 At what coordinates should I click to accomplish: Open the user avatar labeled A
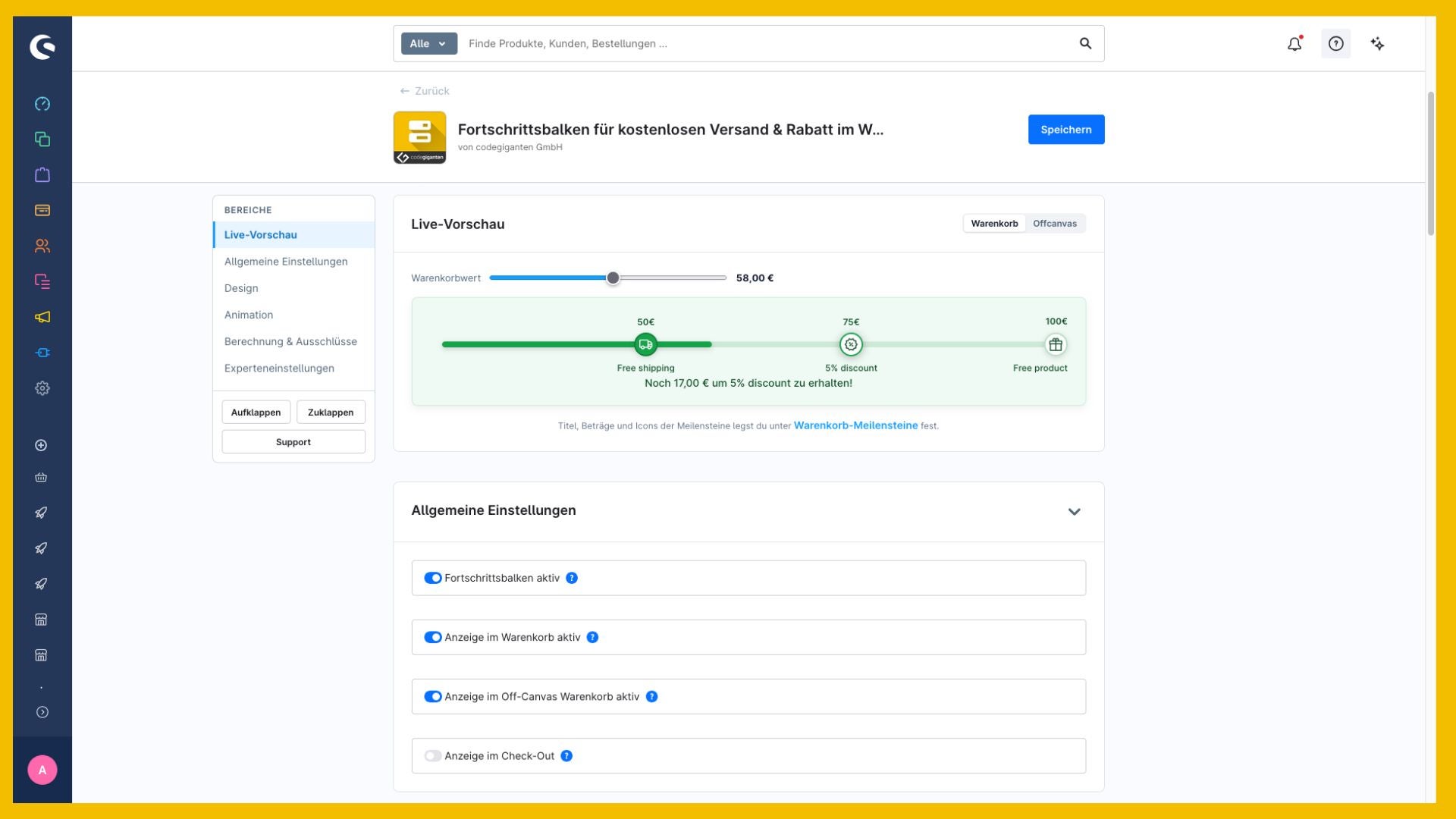42,770
